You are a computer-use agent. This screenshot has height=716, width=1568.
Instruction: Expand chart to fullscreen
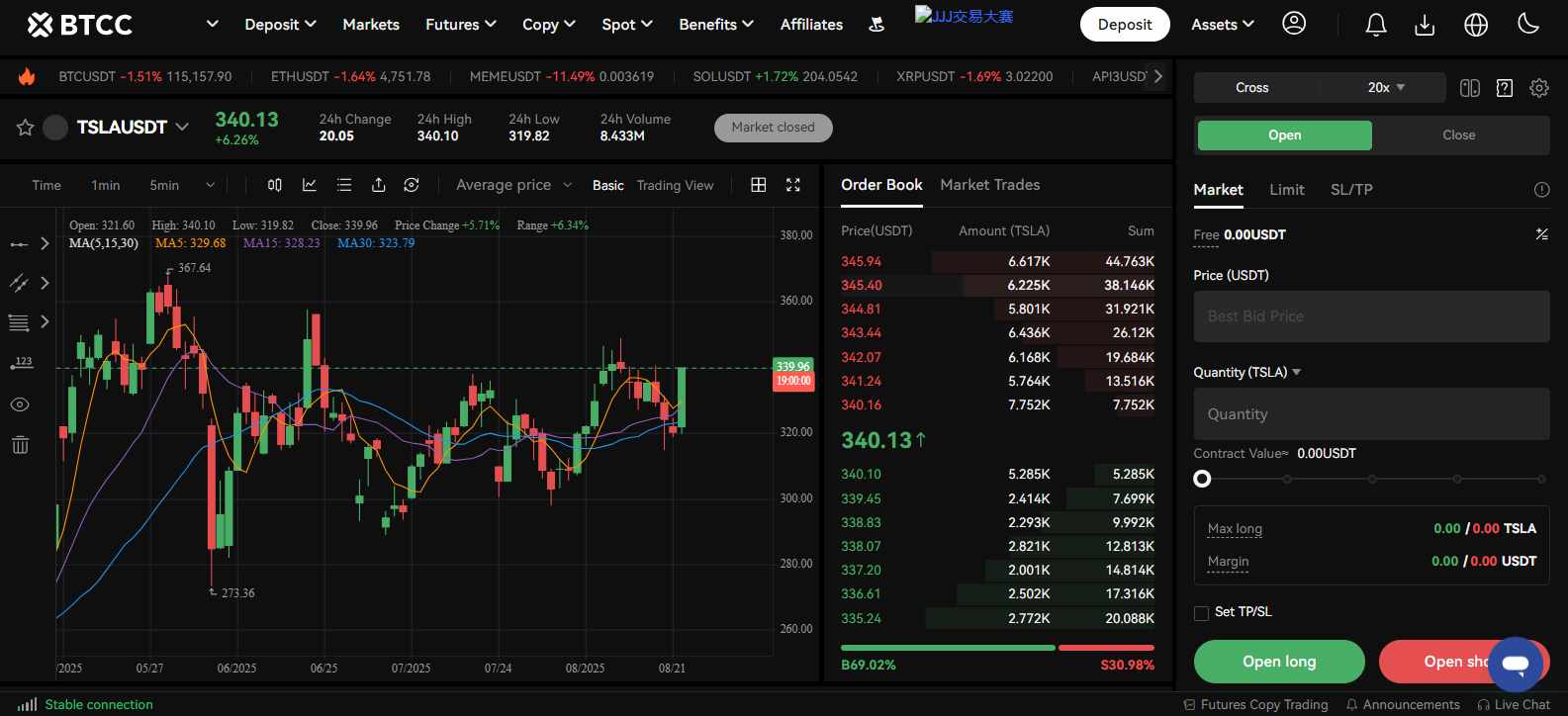tap(792, 185)
